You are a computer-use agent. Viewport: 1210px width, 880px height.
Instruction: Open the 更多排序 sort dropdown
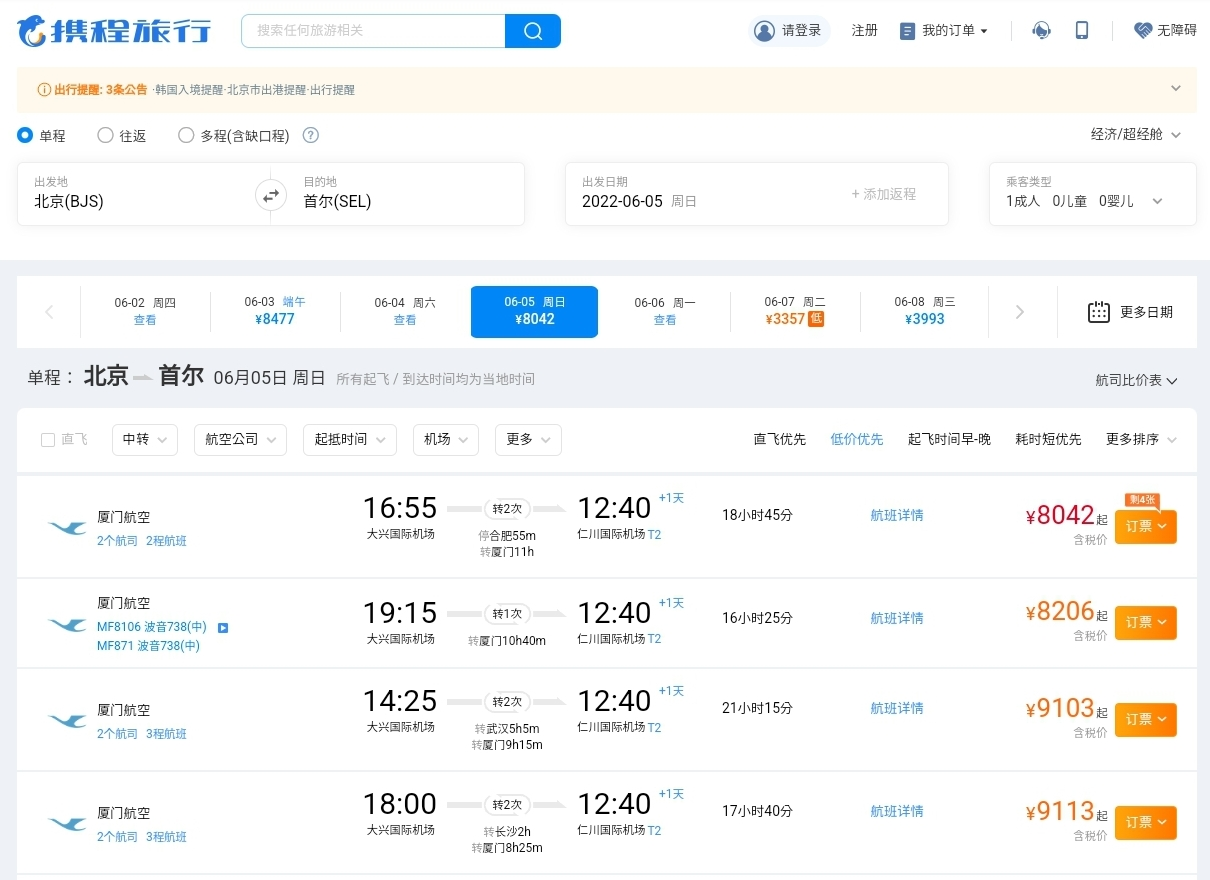(1141, 440)
